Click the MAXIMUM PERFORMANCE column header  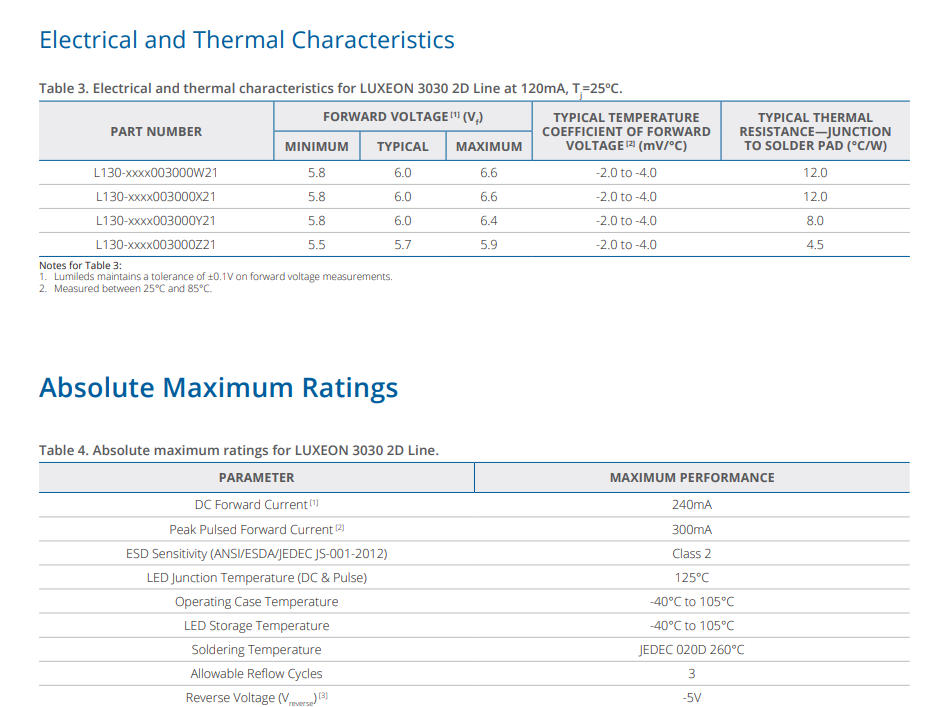[x=692, y=478]
